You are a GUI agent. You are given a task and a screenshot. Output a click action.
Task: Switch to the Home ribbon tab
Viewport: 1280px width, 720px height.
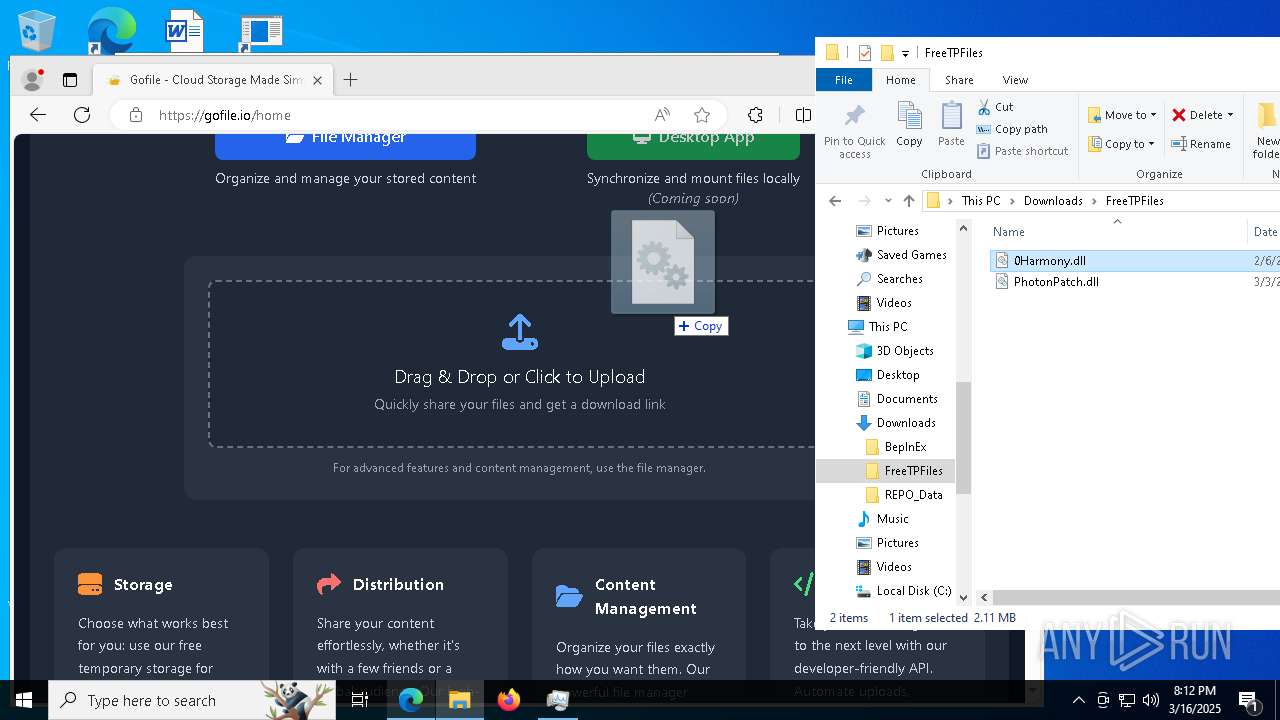tap(900, 80)
